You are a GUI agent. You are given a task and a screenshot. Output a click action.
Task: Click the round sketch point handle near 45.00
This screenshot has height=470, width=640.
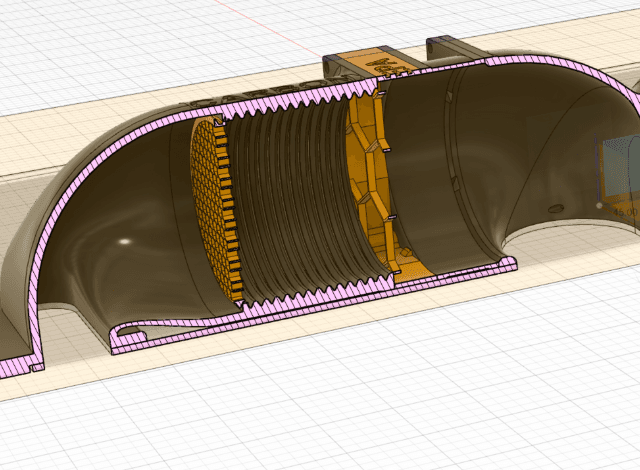(x=599, y=206)
